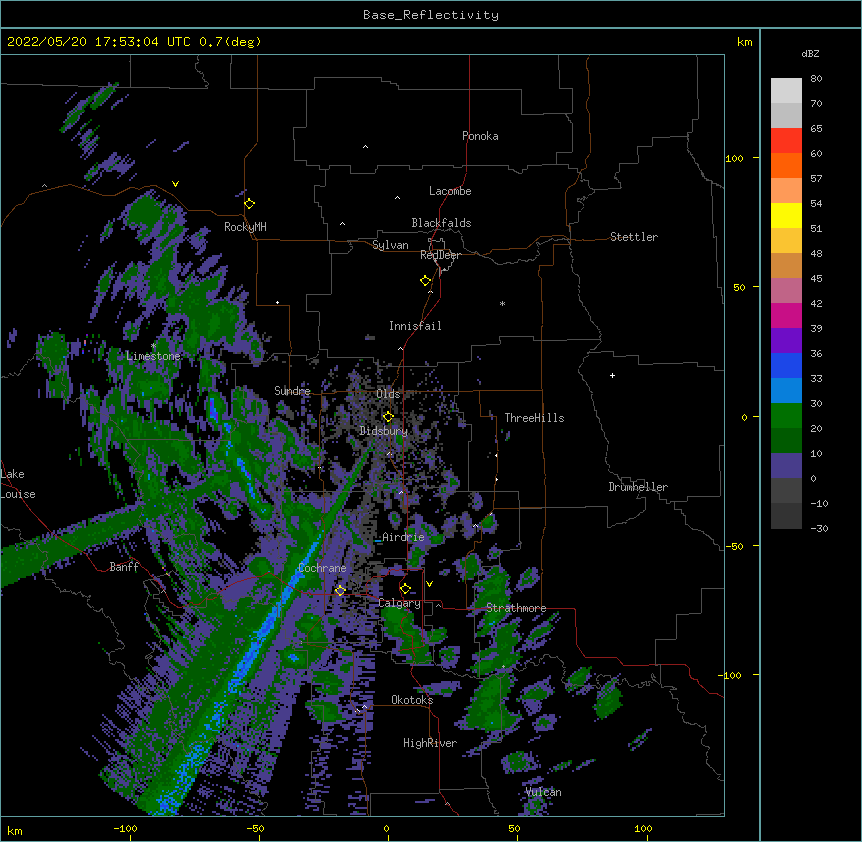This screenshot has height=842, width=862.
Task: Click the yellow radar marker between Olds and Didsbury
Action: 388,417
